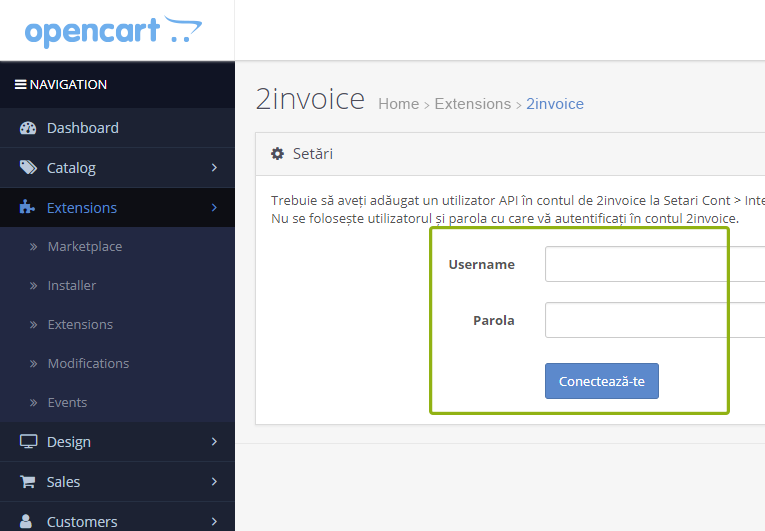Click the Customers user icon
Viewport: 765px width, 531px height.
click(x=26, y=521)
